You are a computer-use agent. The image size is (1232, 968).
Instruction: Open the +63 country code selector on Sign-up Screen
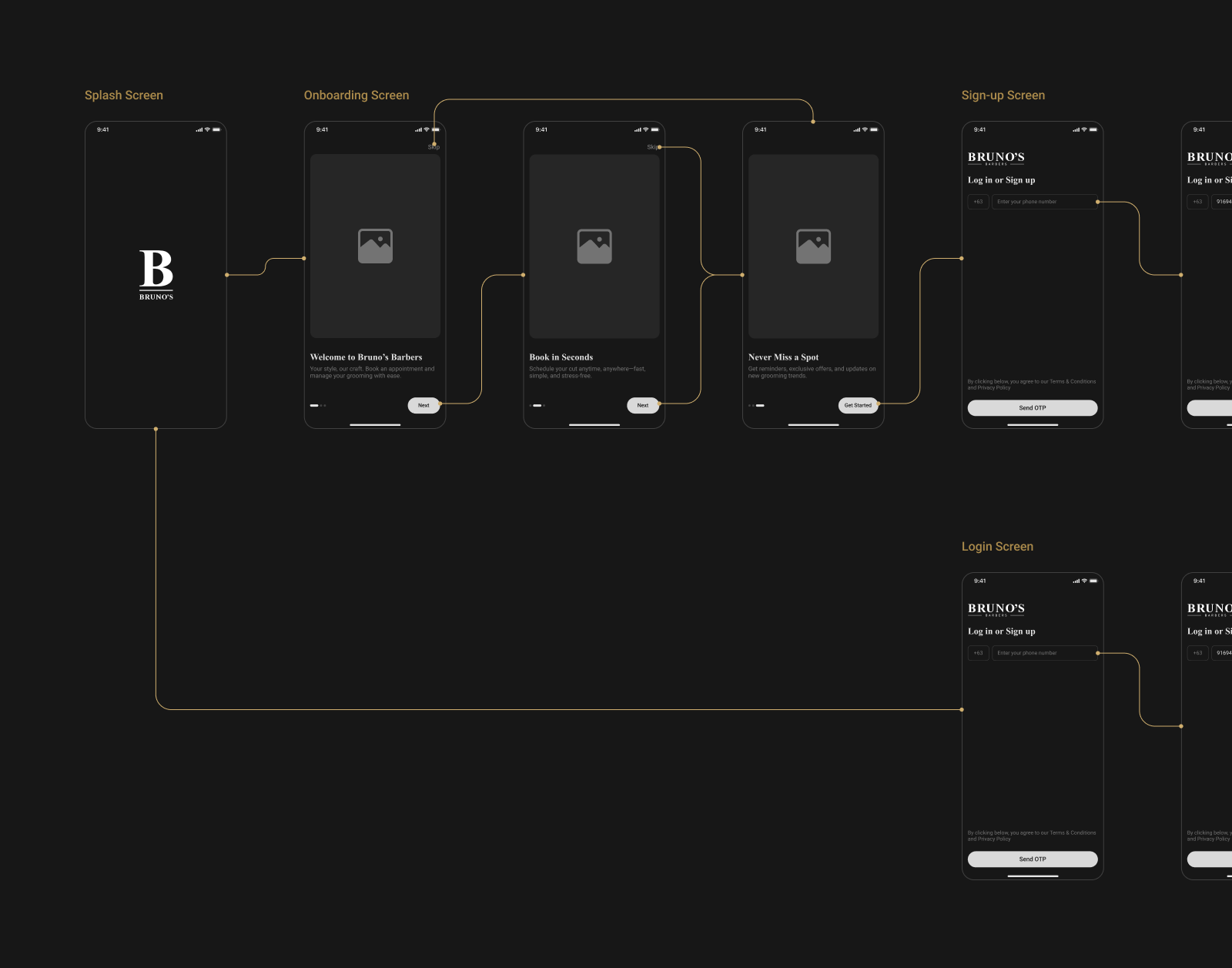978,202
